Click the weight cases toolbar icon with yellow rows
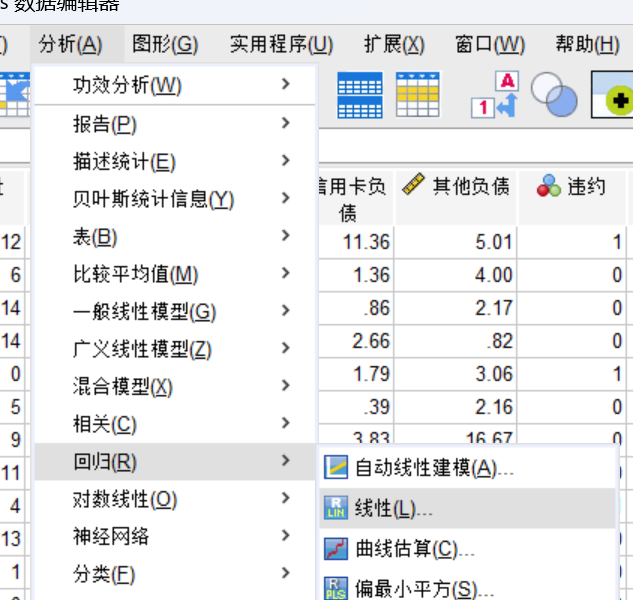This screenshot has height=600, width=633. click(417, 95)
